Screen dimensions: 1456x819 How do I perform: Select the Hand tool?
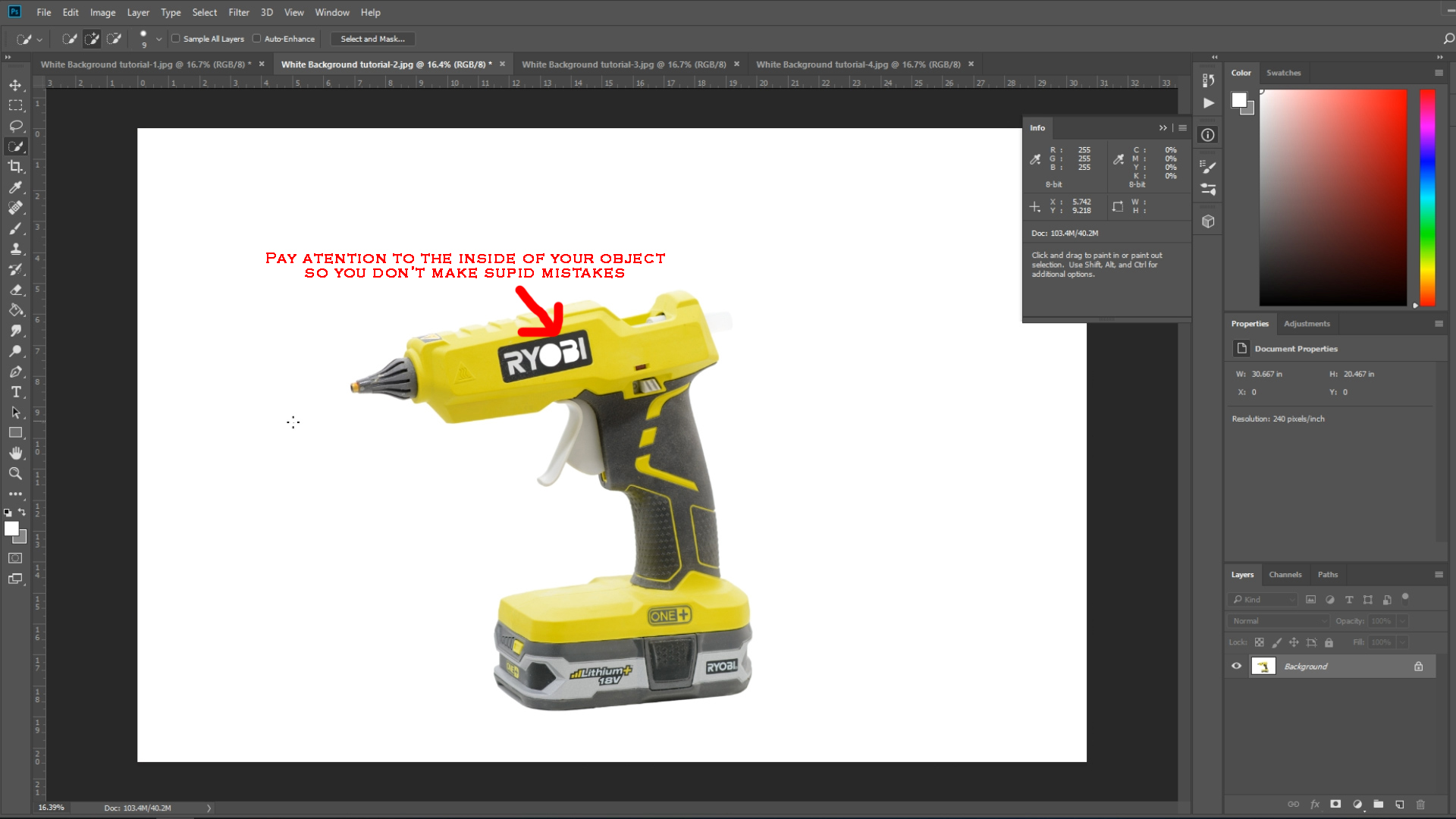15,453
